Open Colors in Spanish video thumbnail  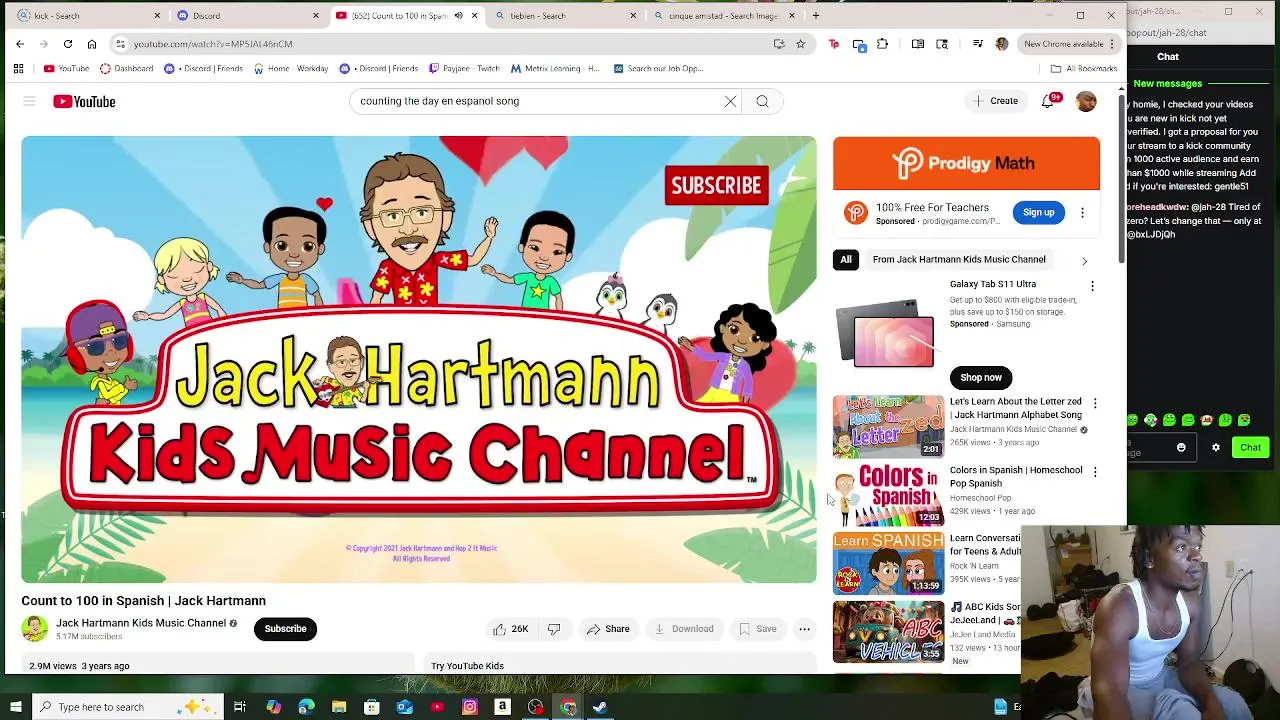(x=888, y=495)
